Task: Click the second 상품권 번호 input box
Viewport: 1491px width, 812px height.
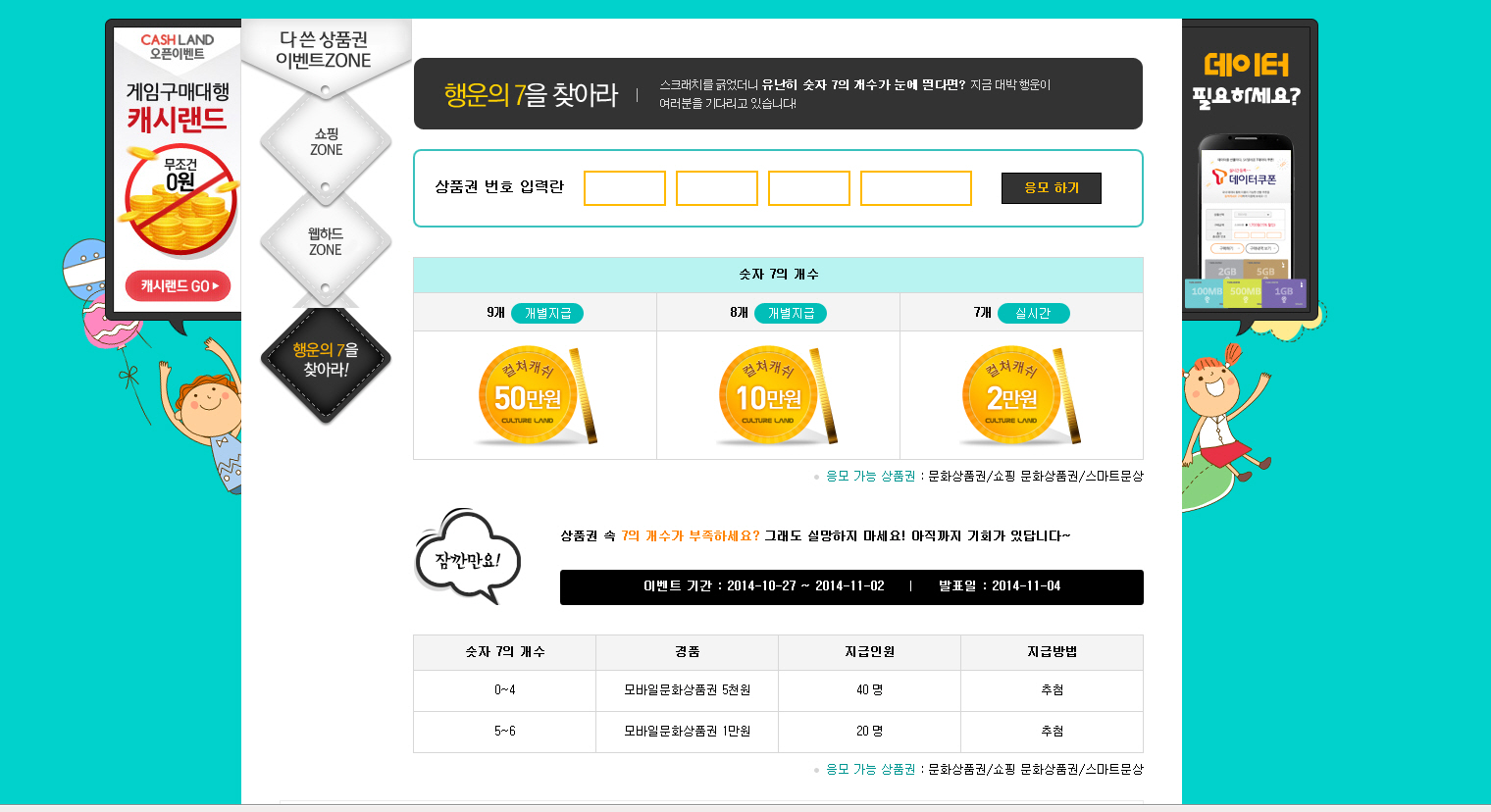Action: pos(717,188)
